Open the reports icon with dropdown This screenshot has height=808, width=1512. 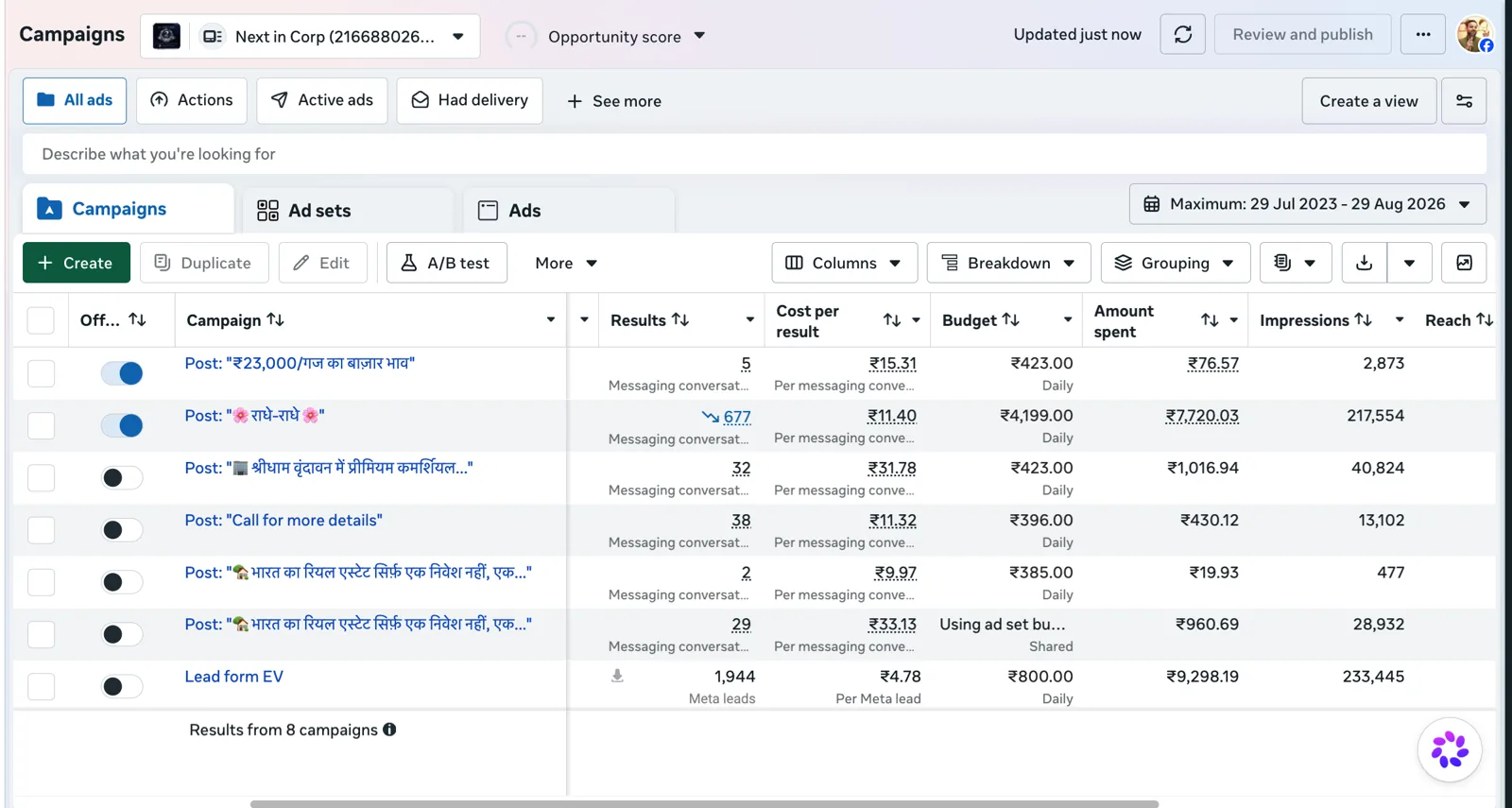(1295, 263)
